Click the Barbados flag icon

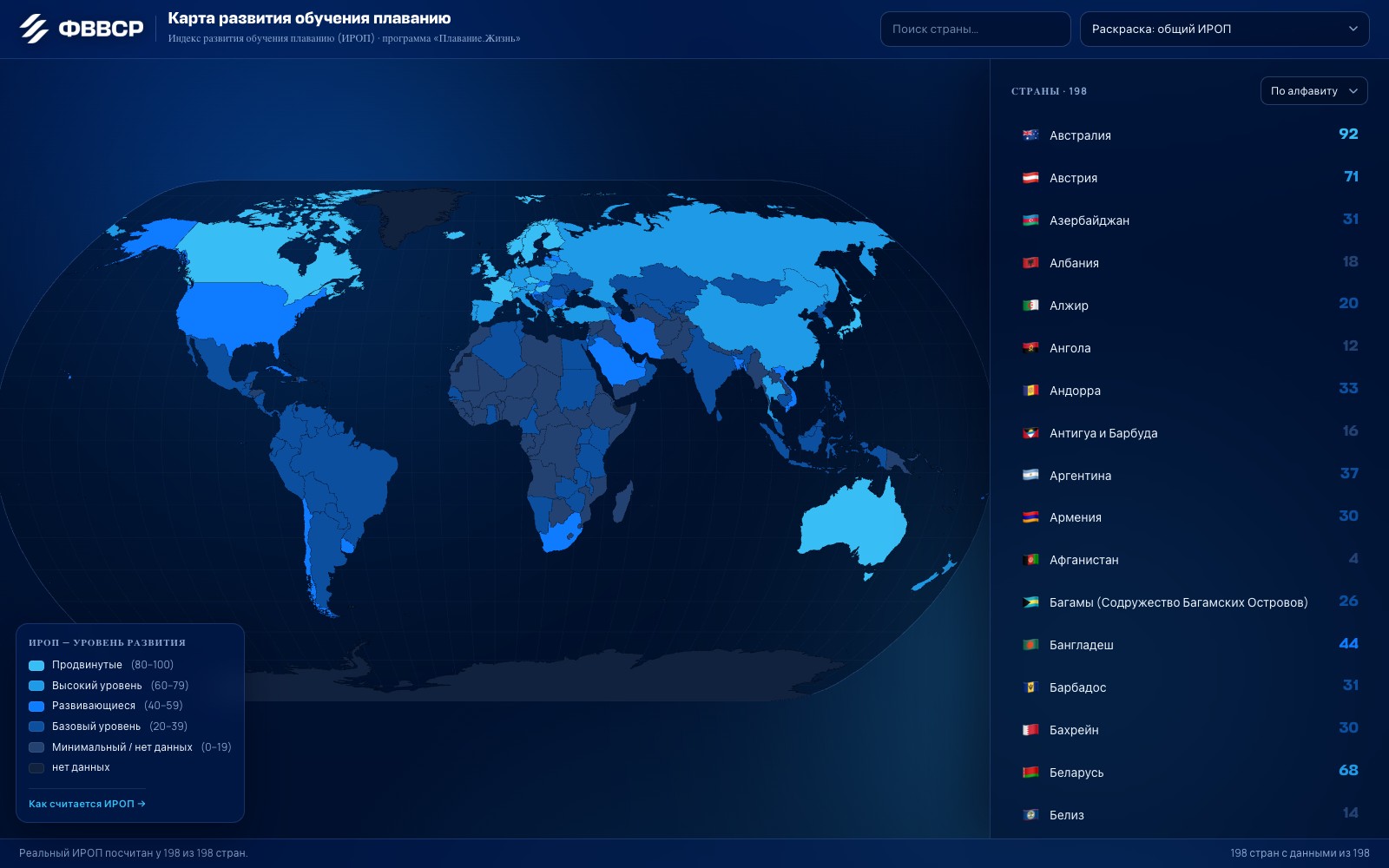pyautogui.click(x=1030, y=687)
